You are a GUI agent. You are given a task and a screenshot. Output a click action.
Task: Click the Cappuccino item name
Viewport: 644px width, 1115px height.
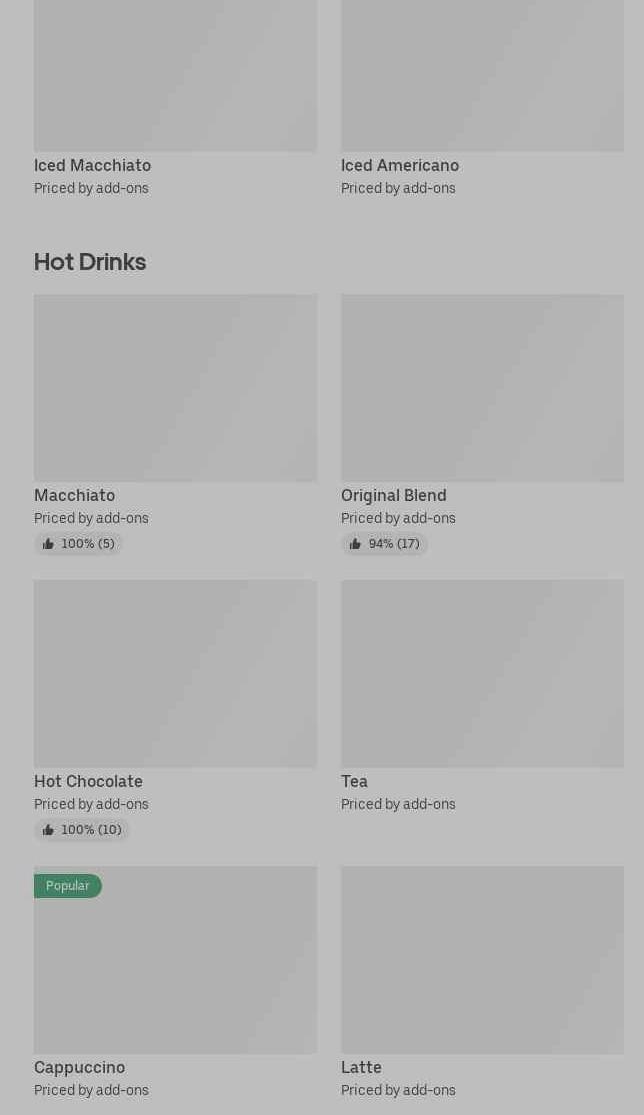pos(79,1068)
